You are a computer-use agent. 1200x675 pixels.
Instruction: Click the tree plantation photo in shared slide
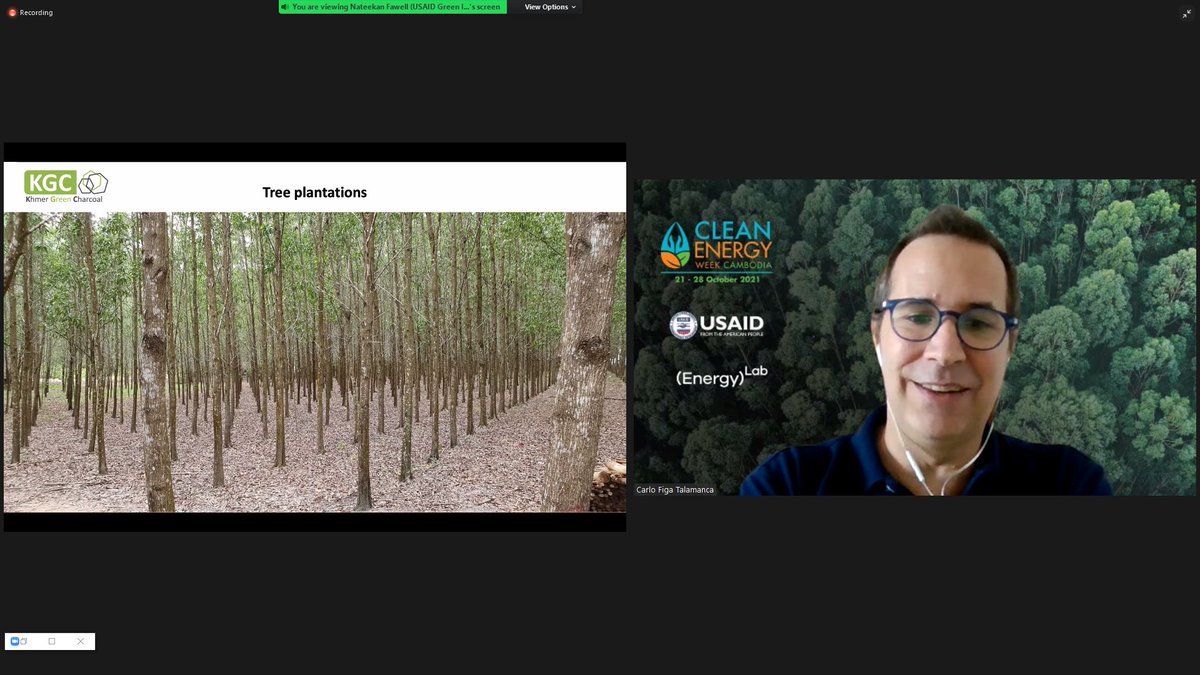point(315,362)
